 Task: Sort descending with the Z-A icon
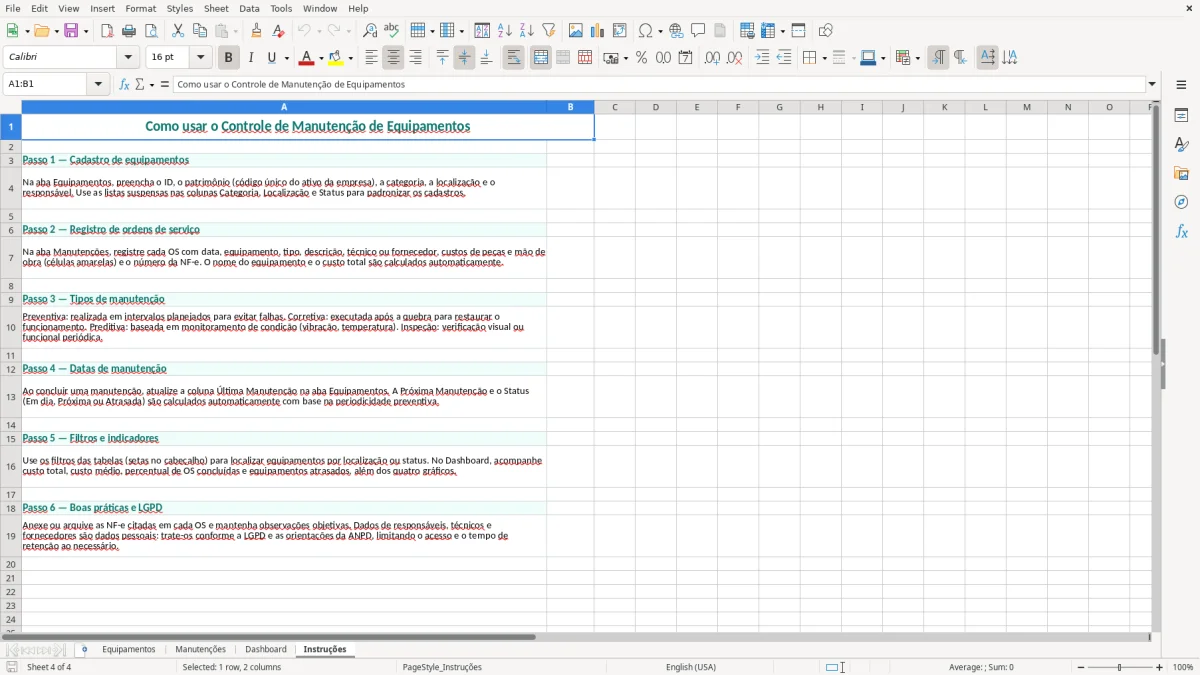tap(527, 31)
